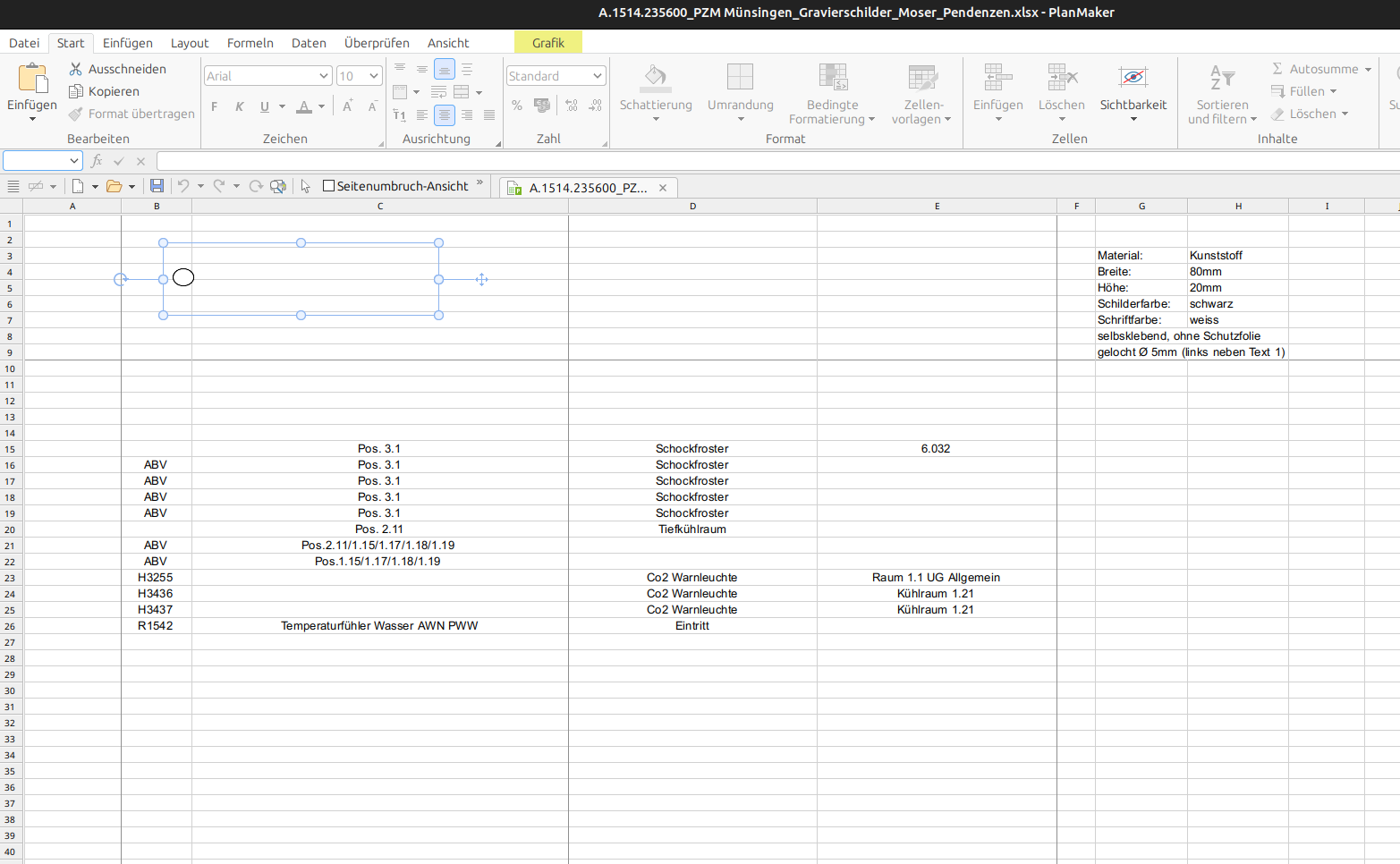The image size is (1400, 864).
Task: Toggle underline U formatting
Action: click(264, 106)
